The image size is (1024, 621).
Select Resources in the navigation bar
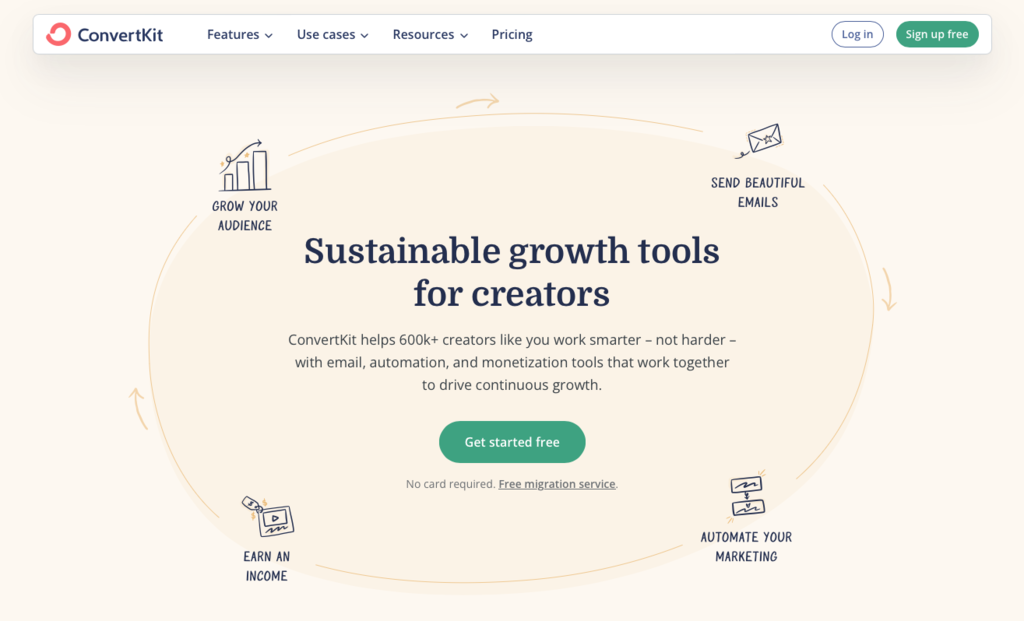(x=423, y=34)
